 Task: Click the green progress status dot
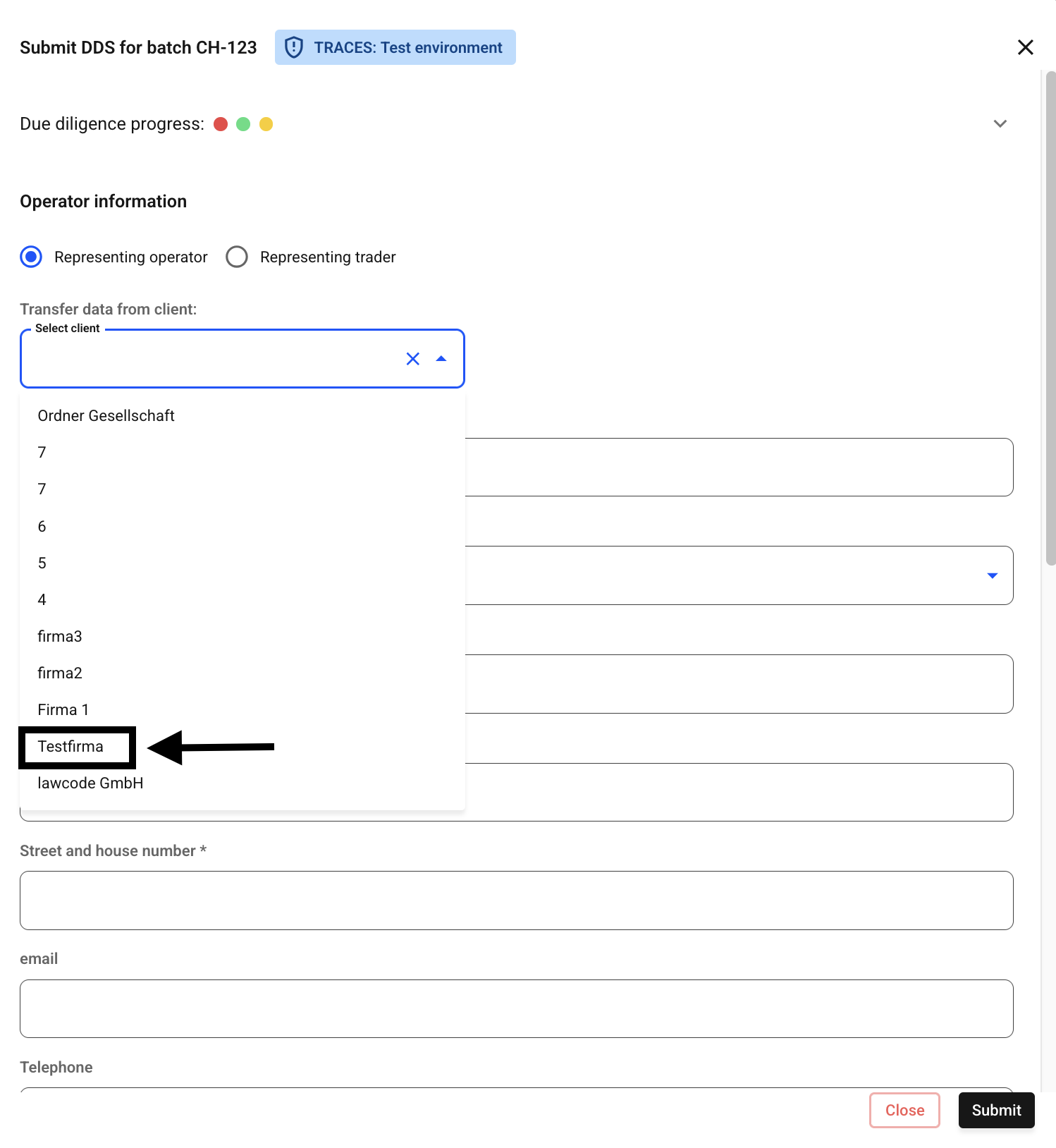click(243, 124)
